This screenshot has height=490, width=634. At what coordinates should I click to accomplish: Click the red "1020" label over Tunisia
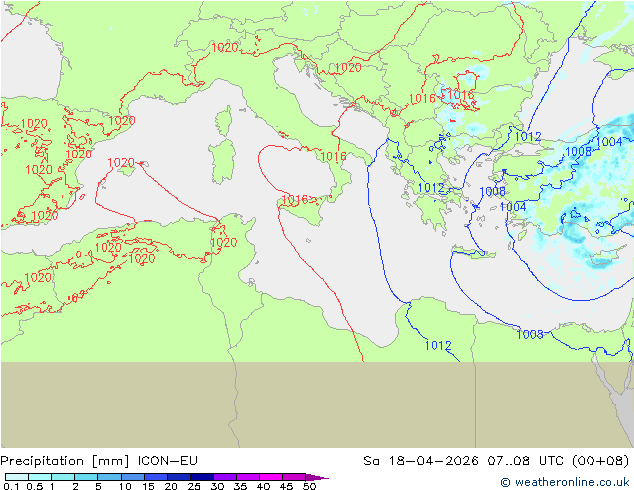(x=224, y=243)
